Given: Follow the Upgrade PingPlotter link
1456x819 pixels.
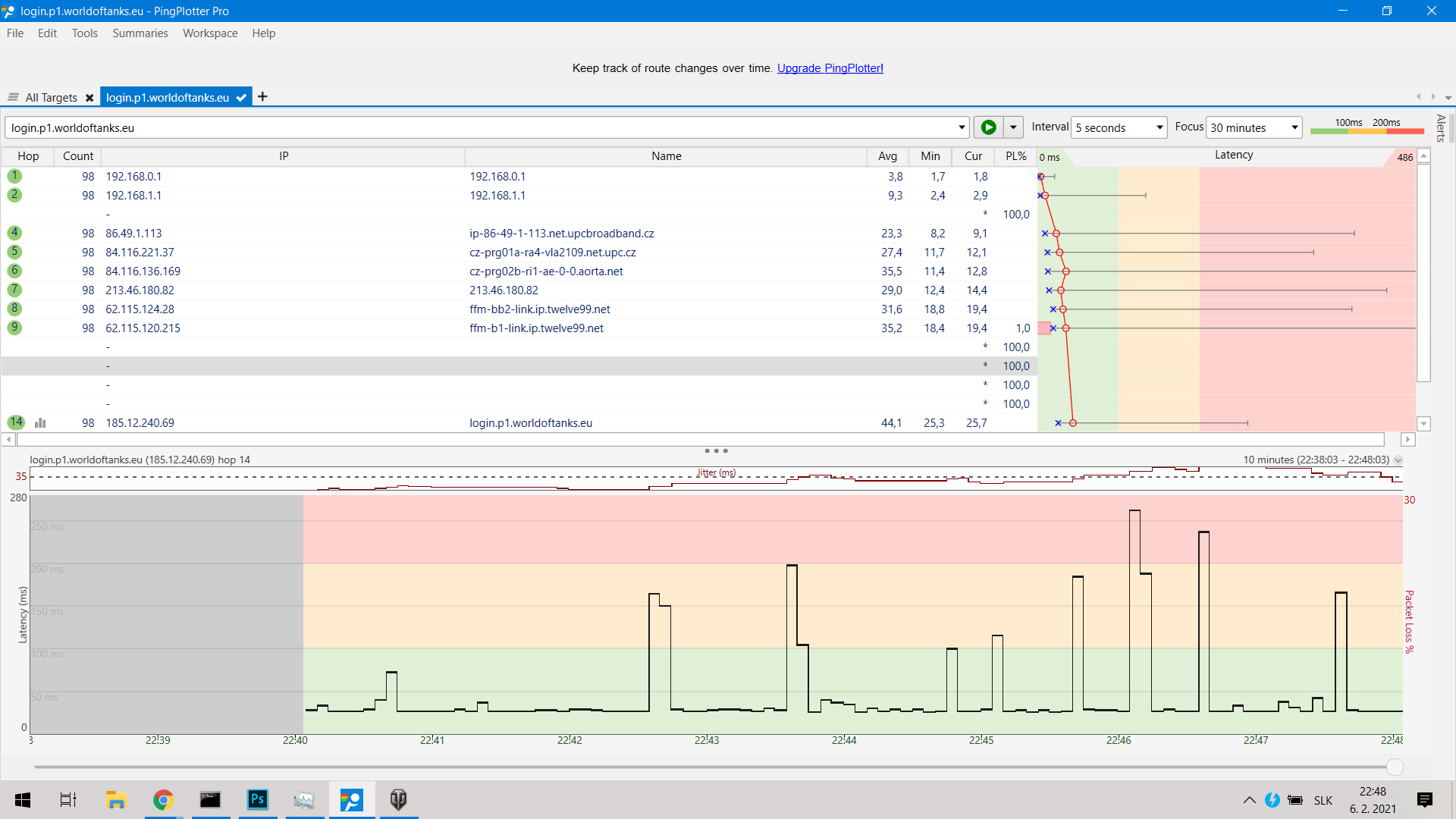Looking at the screenshot, I should [830, 68].
